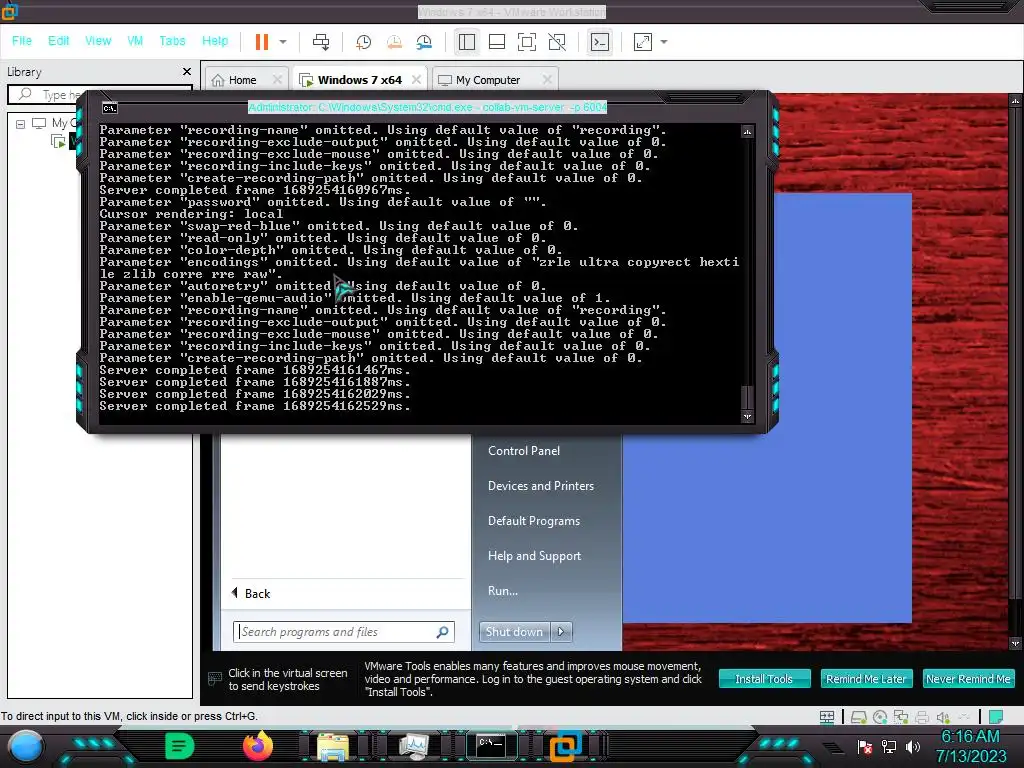Close the Home tab
This screenshot has width=1024, height=768.
tap(277, 80)
